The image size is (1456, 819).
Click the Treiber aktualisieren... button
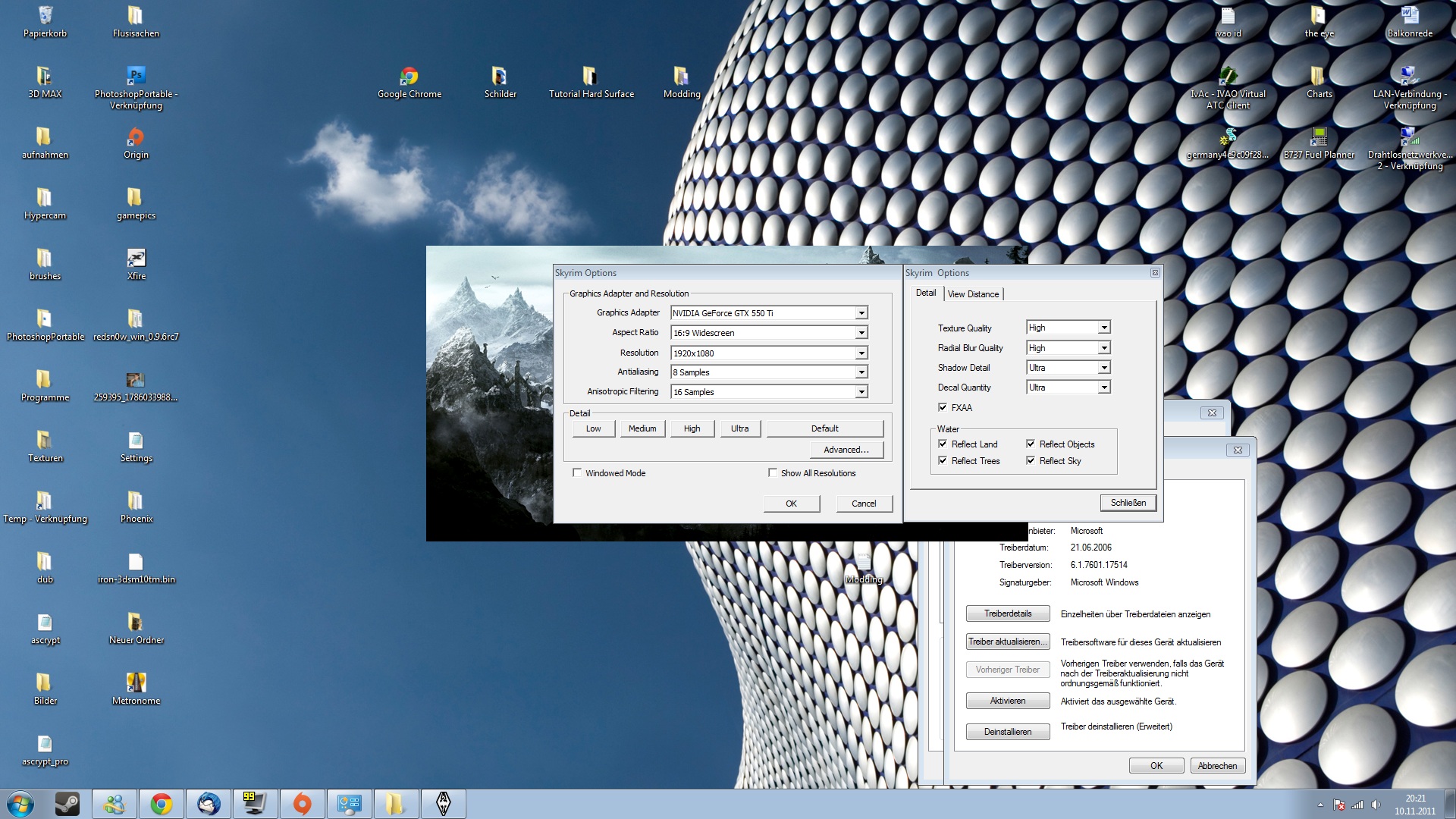click(1008, 642)
